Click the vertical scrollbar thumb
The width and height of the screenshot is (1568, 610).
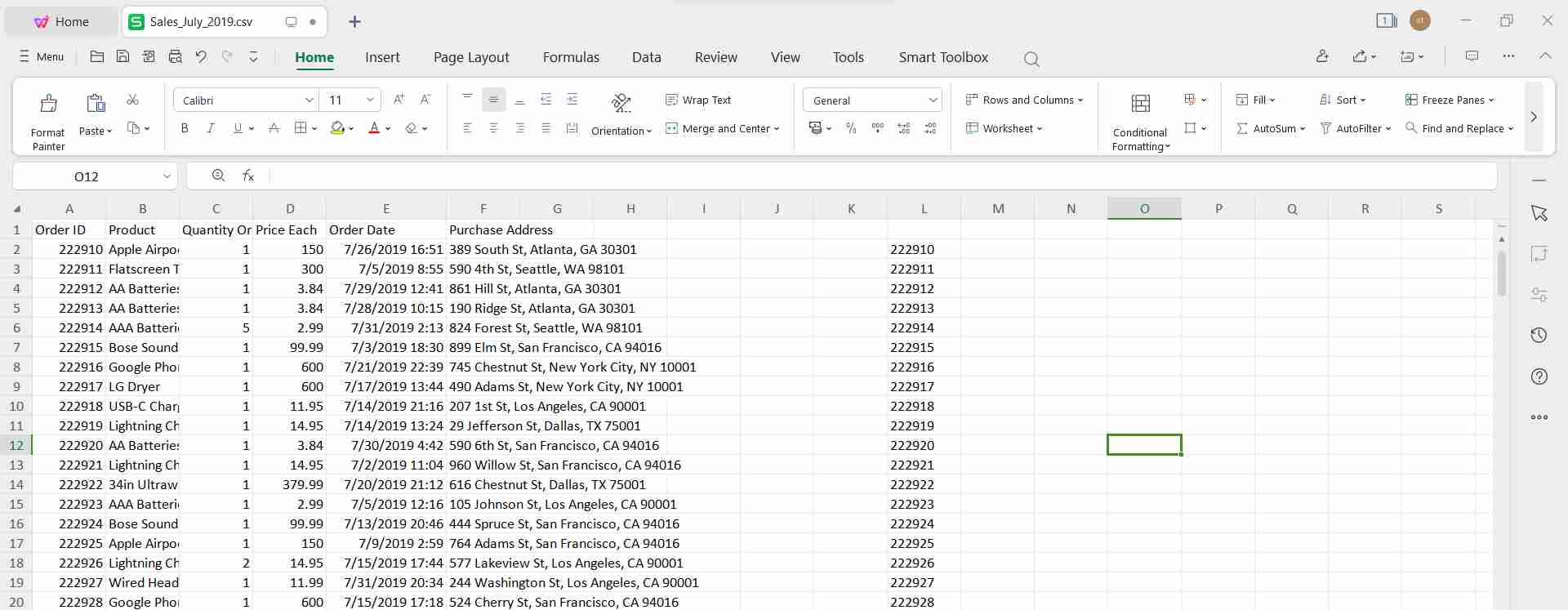tap(1501, 274)
